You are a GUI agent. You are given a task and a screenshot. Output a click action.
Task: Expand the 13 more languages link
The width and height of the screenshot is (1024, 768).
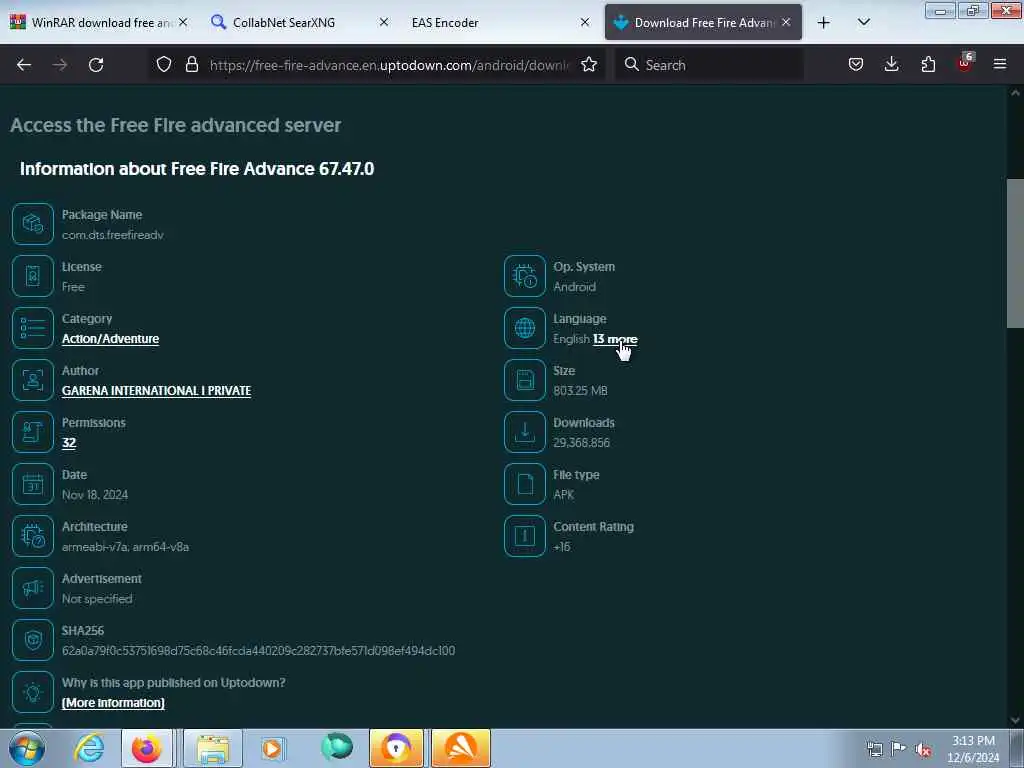(x=615, y=339)
